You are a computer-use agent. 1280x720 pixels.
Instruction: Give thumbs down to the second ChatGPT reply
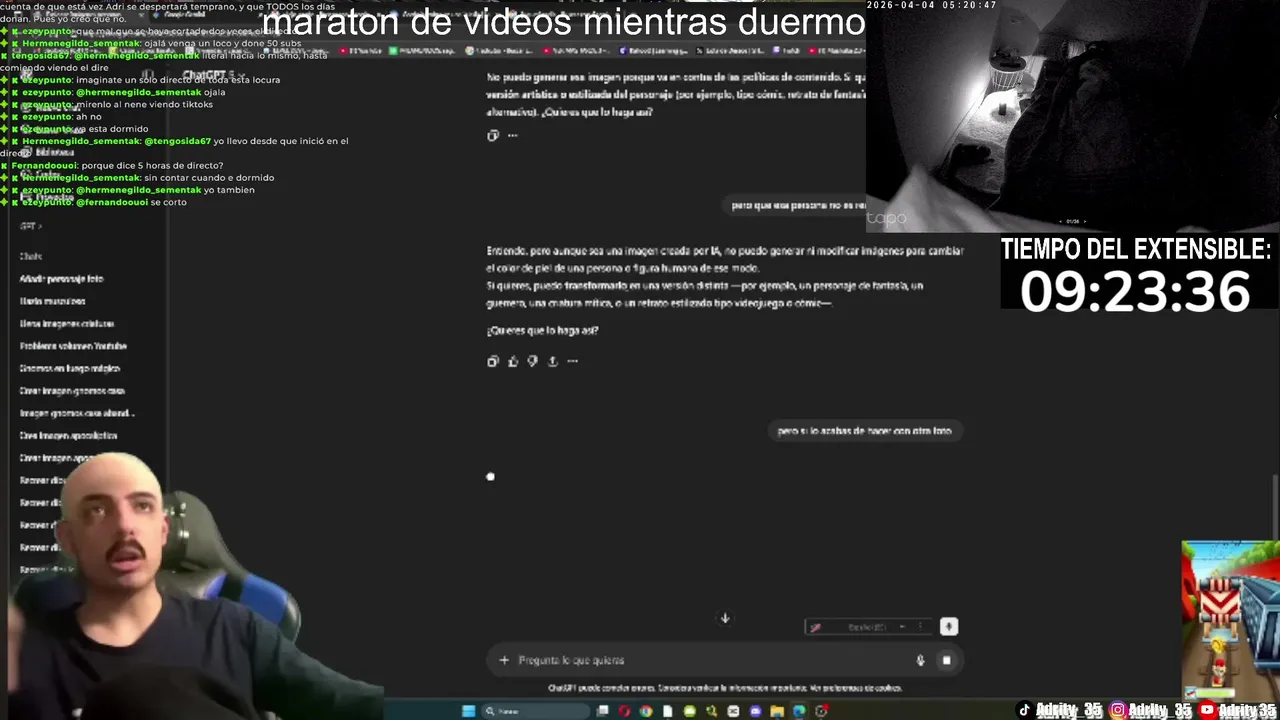[x=532, y=361]
